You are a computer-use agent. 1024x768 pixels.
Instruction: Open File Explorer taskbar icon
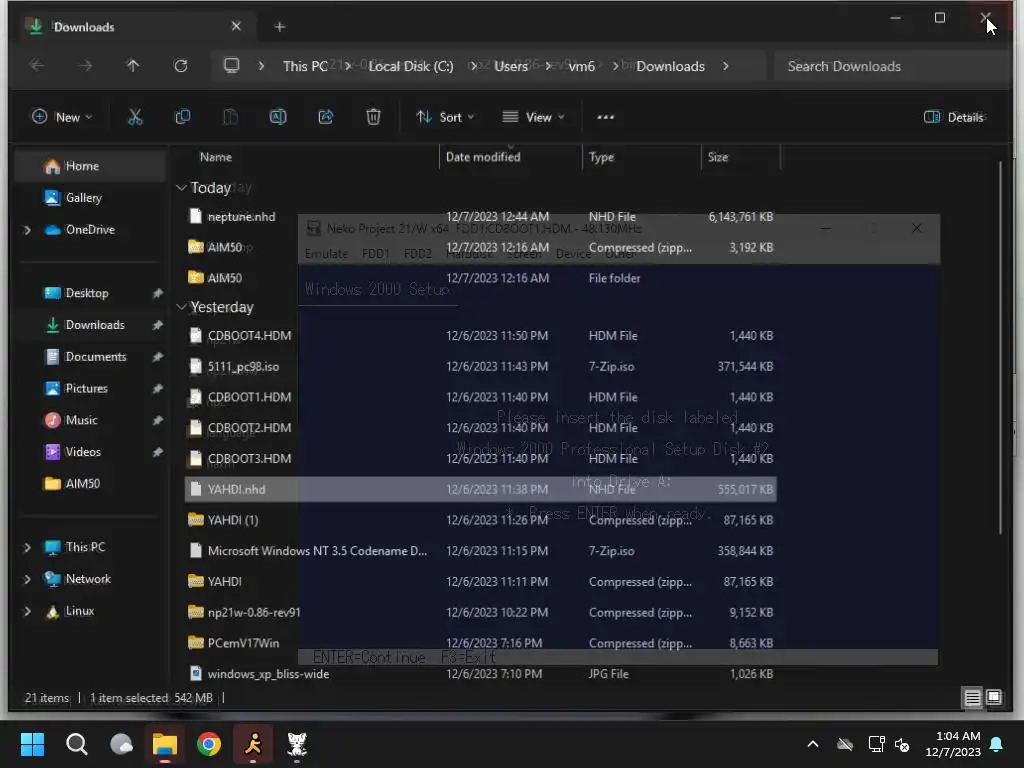pyautogui.click(x=165, y=744)
